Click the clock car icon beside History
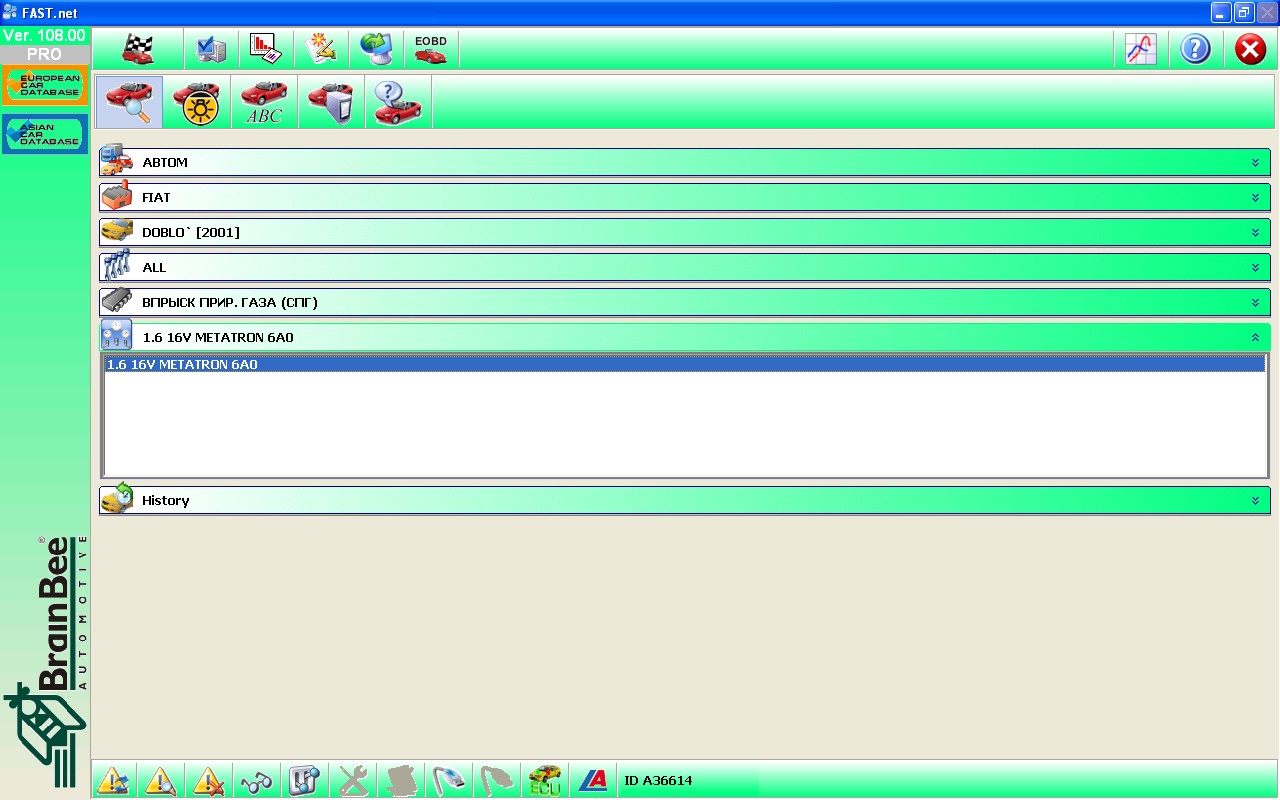This screenshot has width=1280, height=800. coord(117,498)
